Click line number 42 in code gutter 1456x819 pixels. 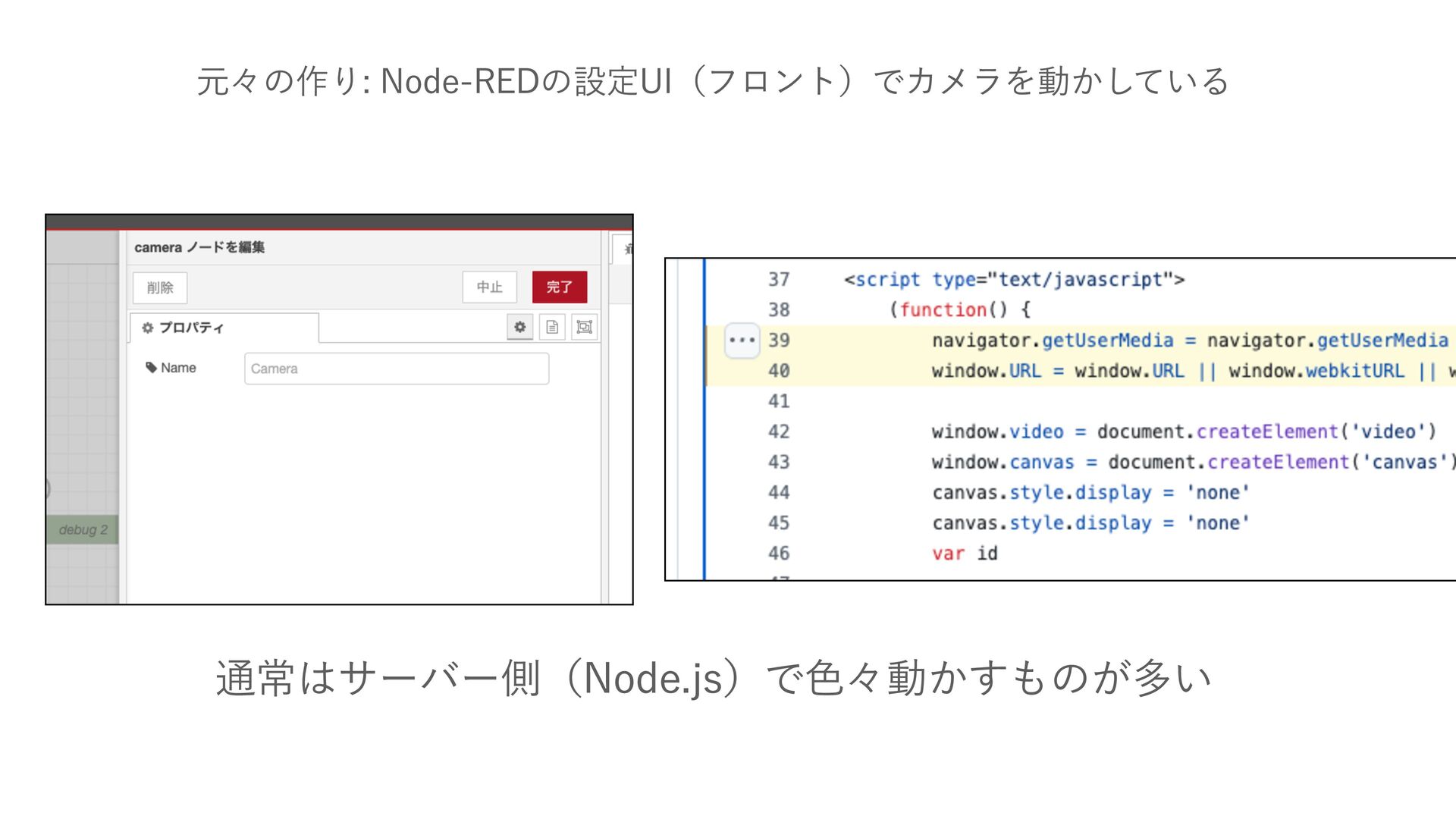tap(779, 431)
